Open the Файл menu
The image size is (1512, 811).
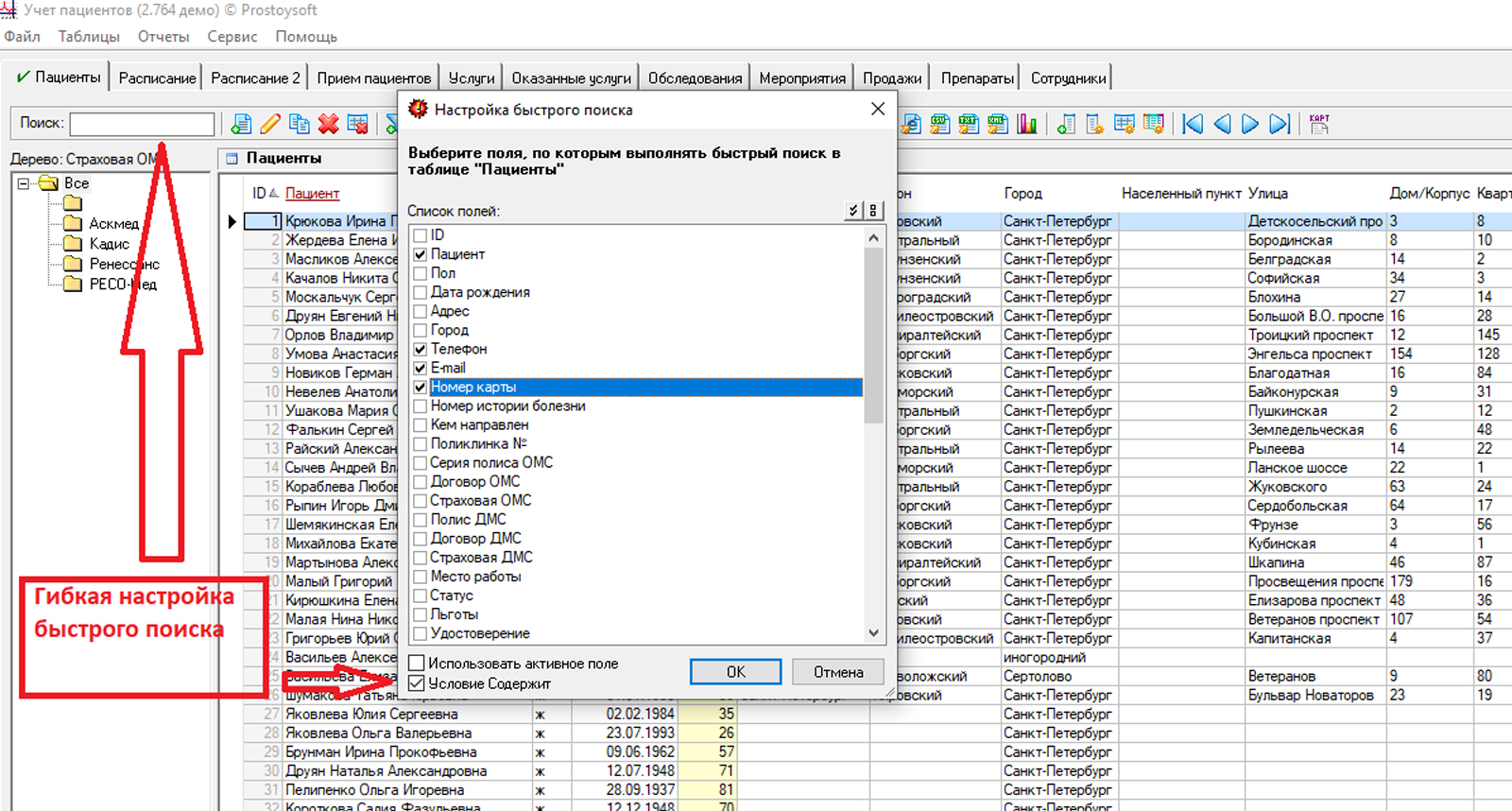(x=22, y=37)
